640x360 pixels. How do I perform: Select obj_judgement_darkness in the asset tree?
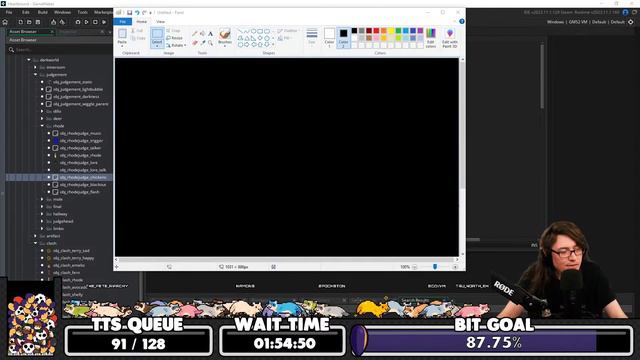click(x=76, y=97)
